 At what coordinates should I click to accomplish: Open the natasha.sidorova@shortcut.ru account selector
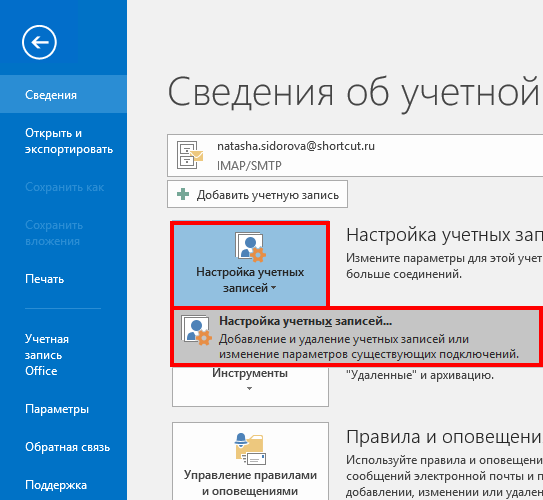(x=355, y=155)
